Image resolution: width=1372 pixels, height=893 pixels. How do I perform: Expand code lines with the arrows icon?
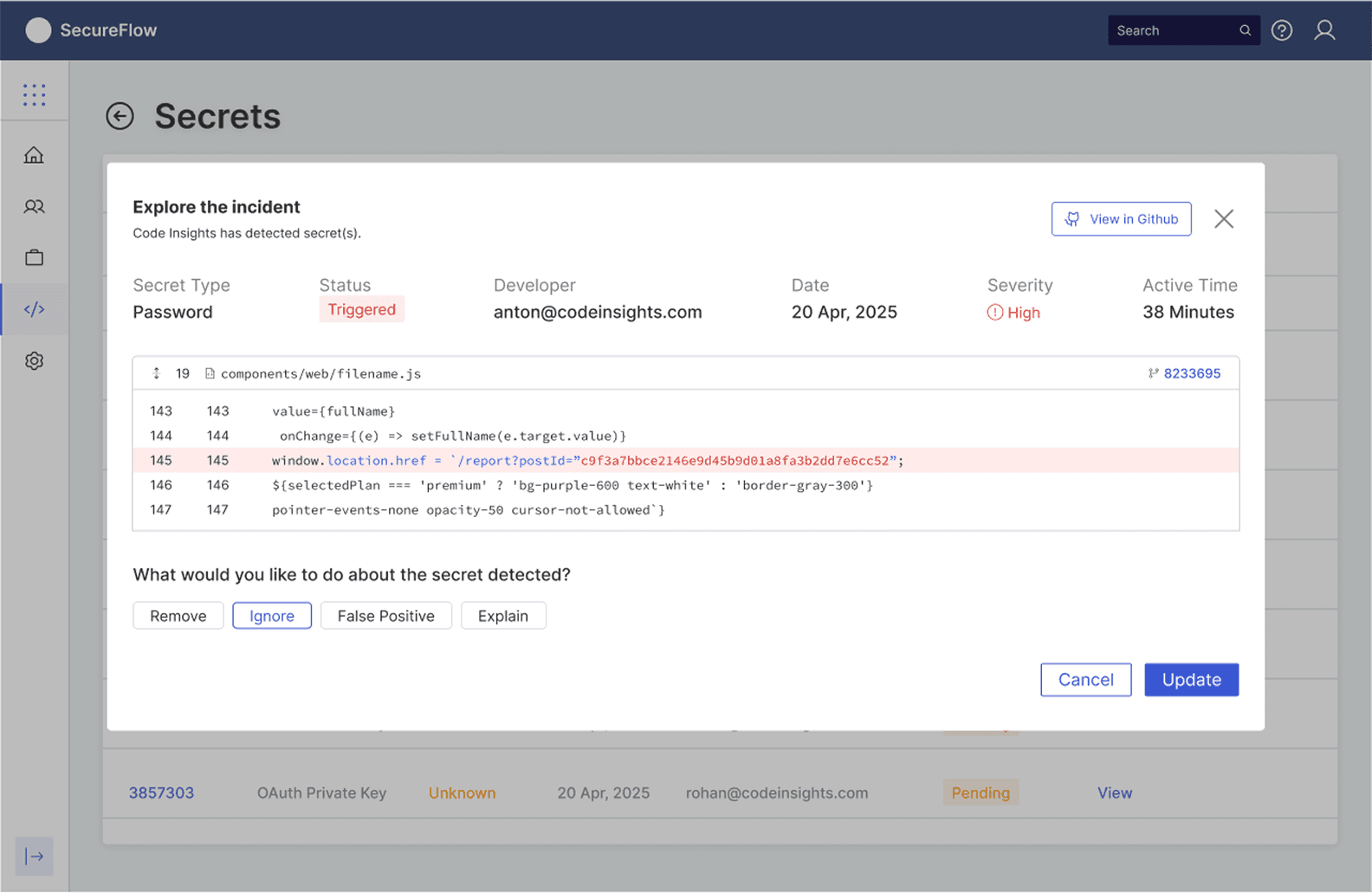coord(157,373)
